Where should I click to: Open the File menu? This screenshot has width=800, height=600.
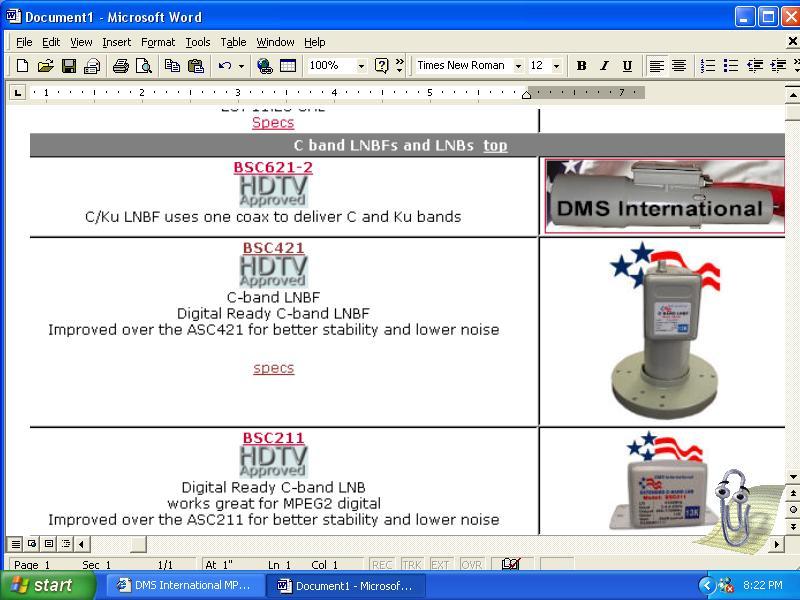pyautogui.click(x=24, y=42)
